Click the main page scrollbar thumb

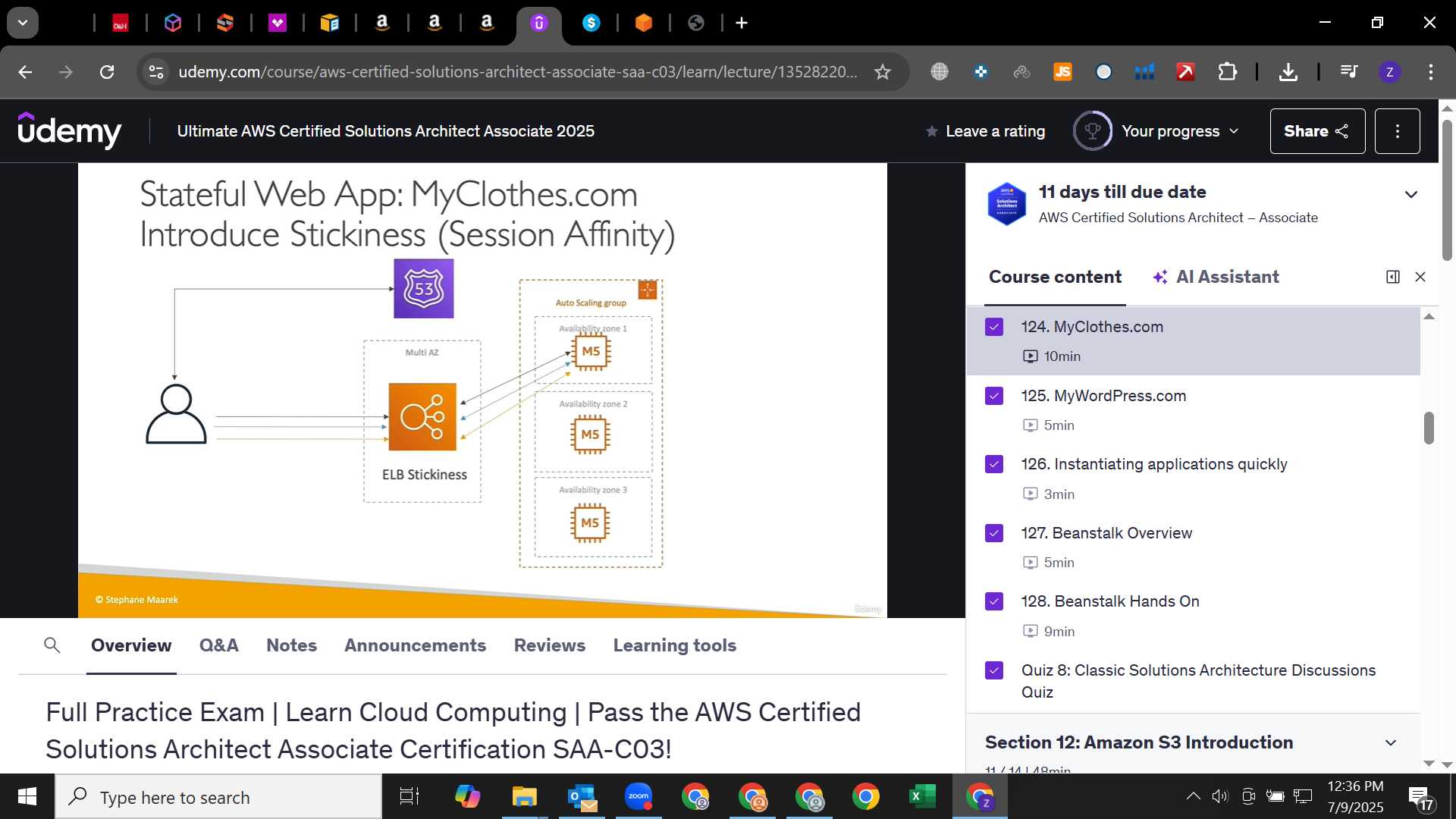click(x=1447, y=190)
